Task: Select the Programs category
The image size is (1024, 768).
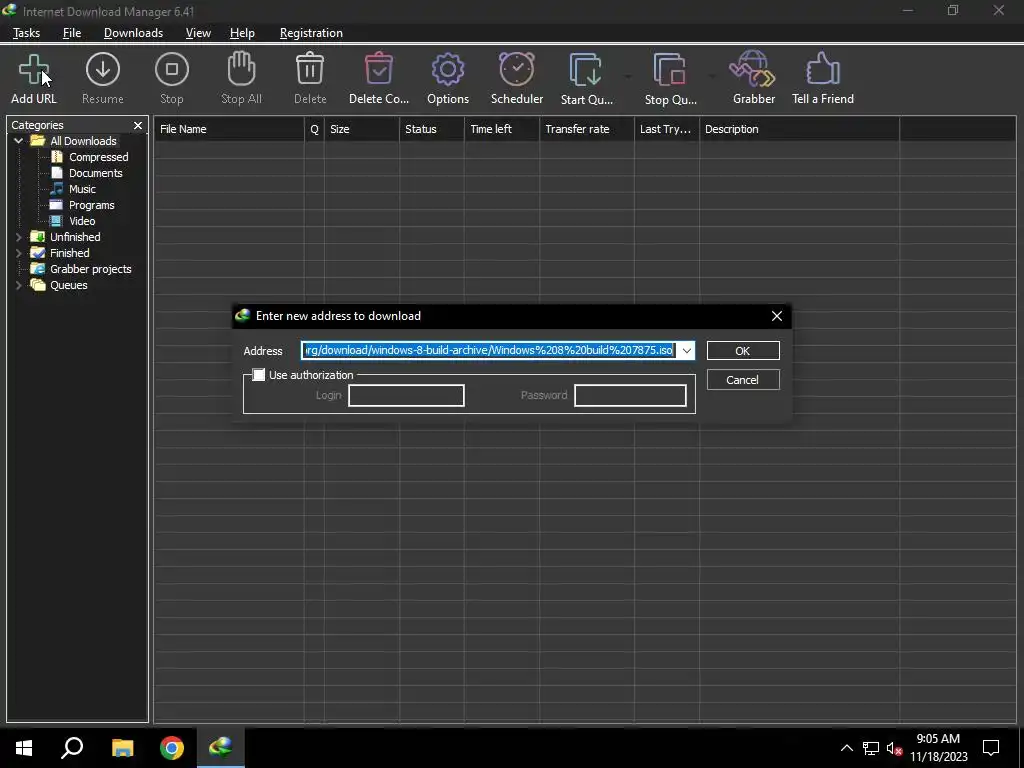Action: point(91,205)
